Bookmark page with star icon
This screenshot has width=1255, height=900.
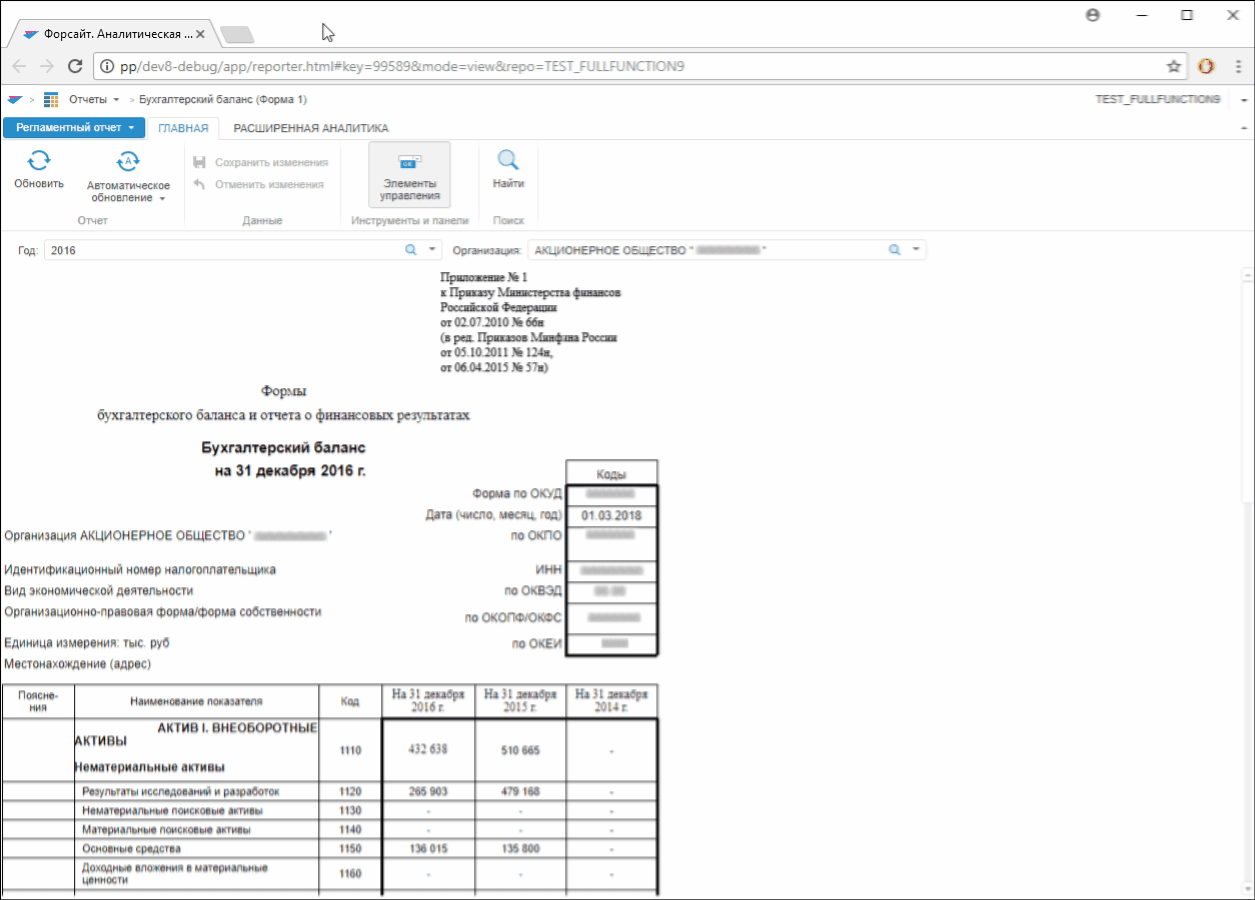[1174, 66]
